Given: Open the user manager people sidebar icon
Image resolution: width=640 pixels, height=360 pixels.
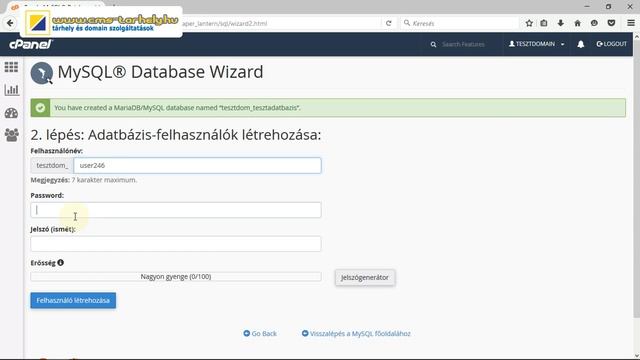Looking at the screenshot, I should (11, 135).
